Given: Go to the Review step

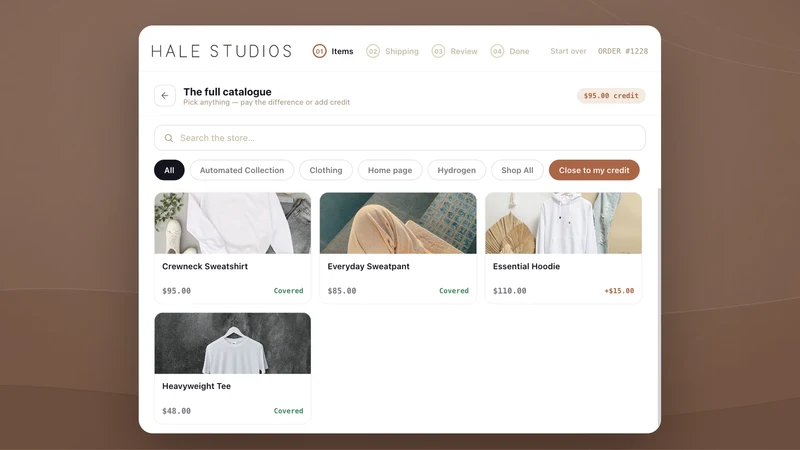Looking at the screenshot, I should pyautogui.click(x=464, y=51).
